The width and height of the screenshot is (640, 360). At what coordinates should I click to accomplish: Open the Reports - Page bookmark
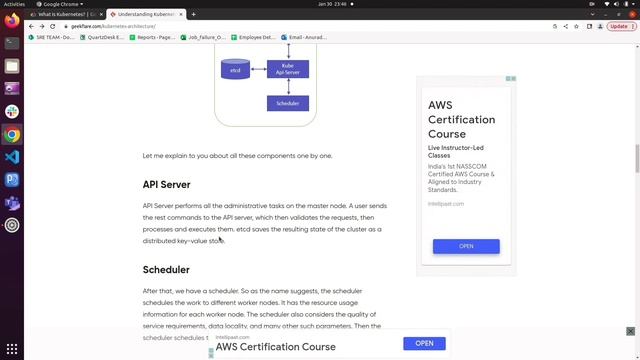coord(152,37)
